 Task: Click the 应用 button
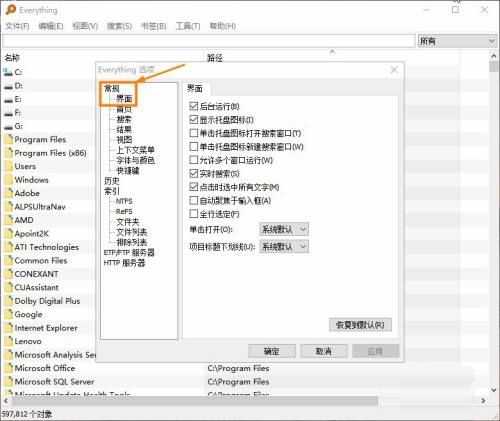[x=375, y=351]
